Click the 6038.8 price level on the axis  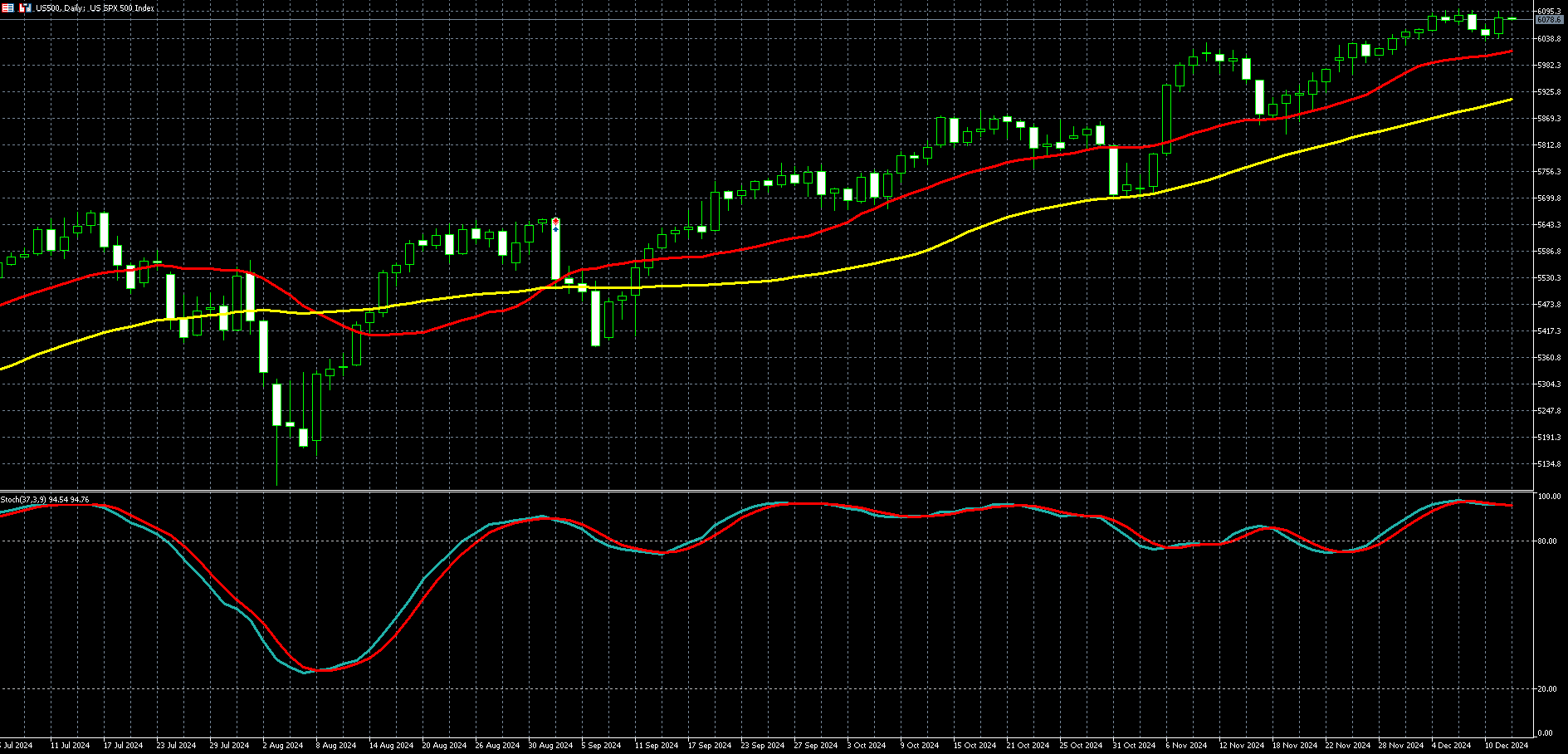click(x=1549, y=39)
